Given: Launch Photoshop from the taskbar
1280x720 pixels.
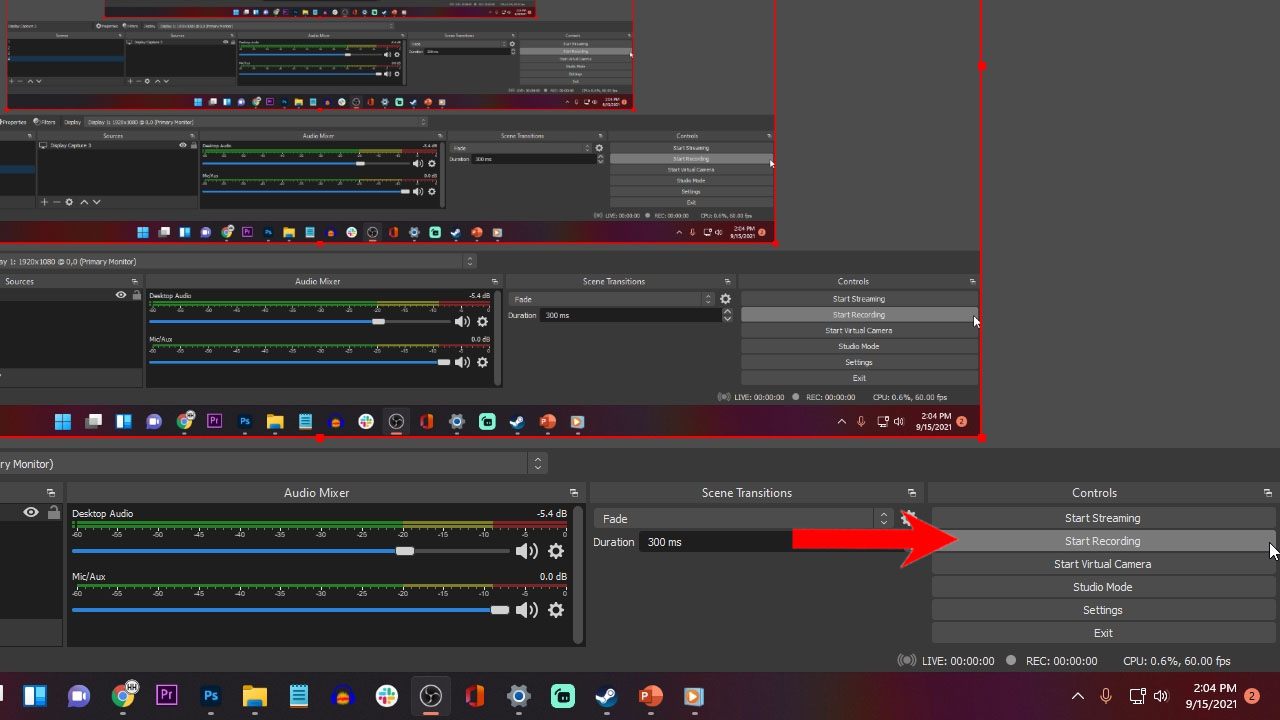Looking at the screenshot, I should pyautogui.click(x=211, y=695).
